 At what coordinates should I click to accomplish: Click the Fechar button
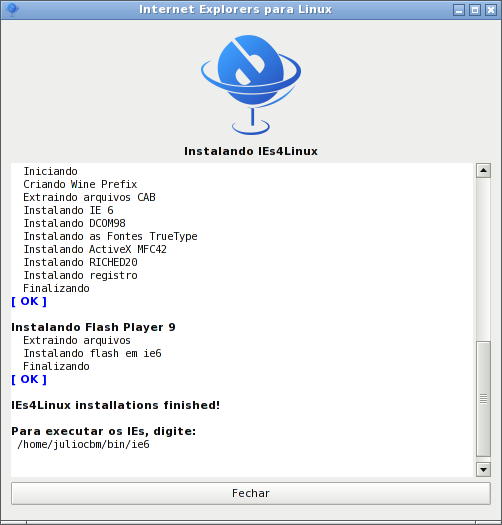250,493
